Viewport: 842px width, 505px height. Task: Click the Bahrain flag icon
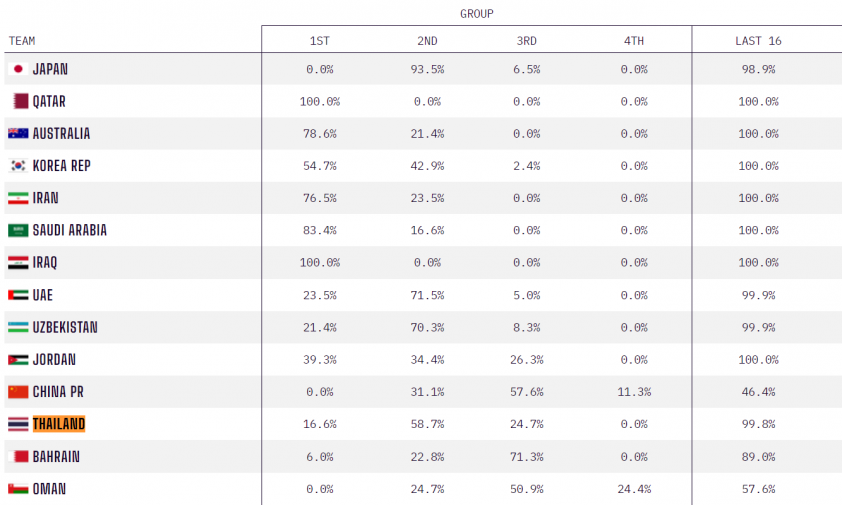click(x=18, y=457)
